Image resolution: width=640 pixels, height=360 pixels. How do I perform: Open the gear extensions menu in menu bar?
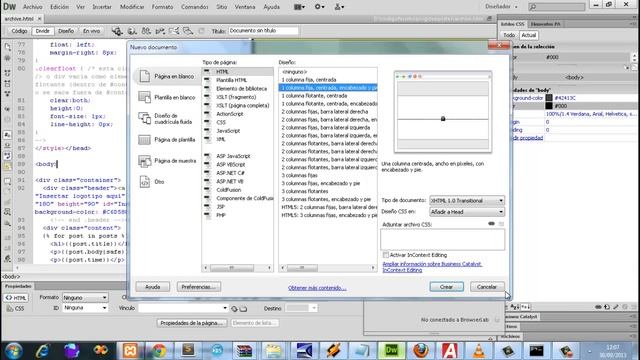tap(319, 7)
